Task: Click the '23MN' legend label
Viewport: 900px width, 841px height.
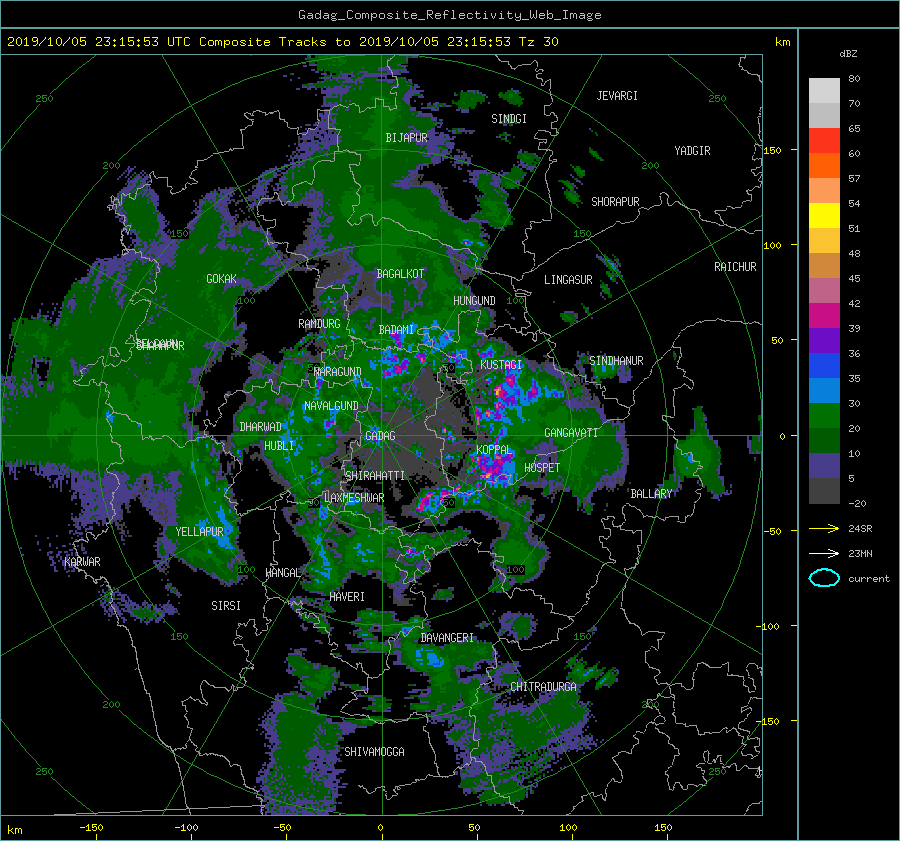Action: coord(860,553)
